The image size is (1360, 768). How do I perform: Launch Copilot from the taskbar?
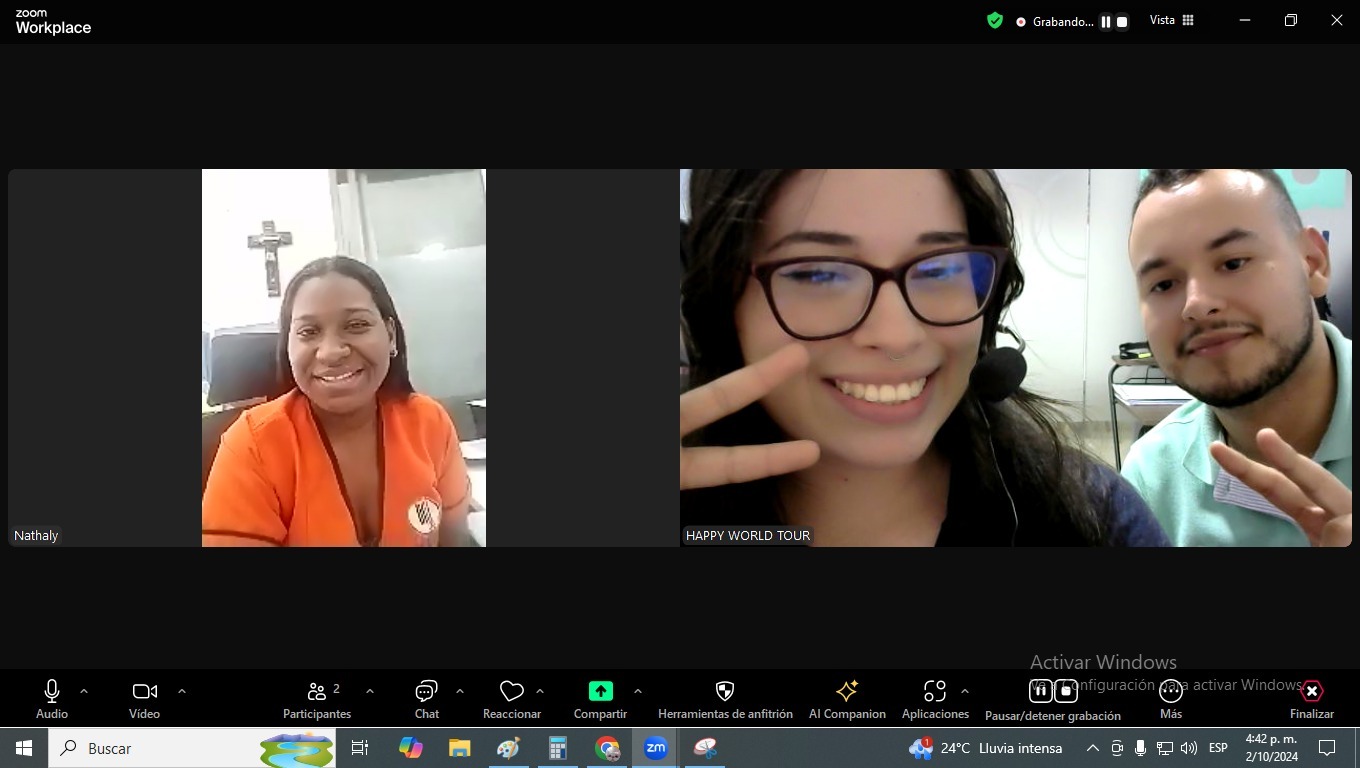click(x=410, y=748)
